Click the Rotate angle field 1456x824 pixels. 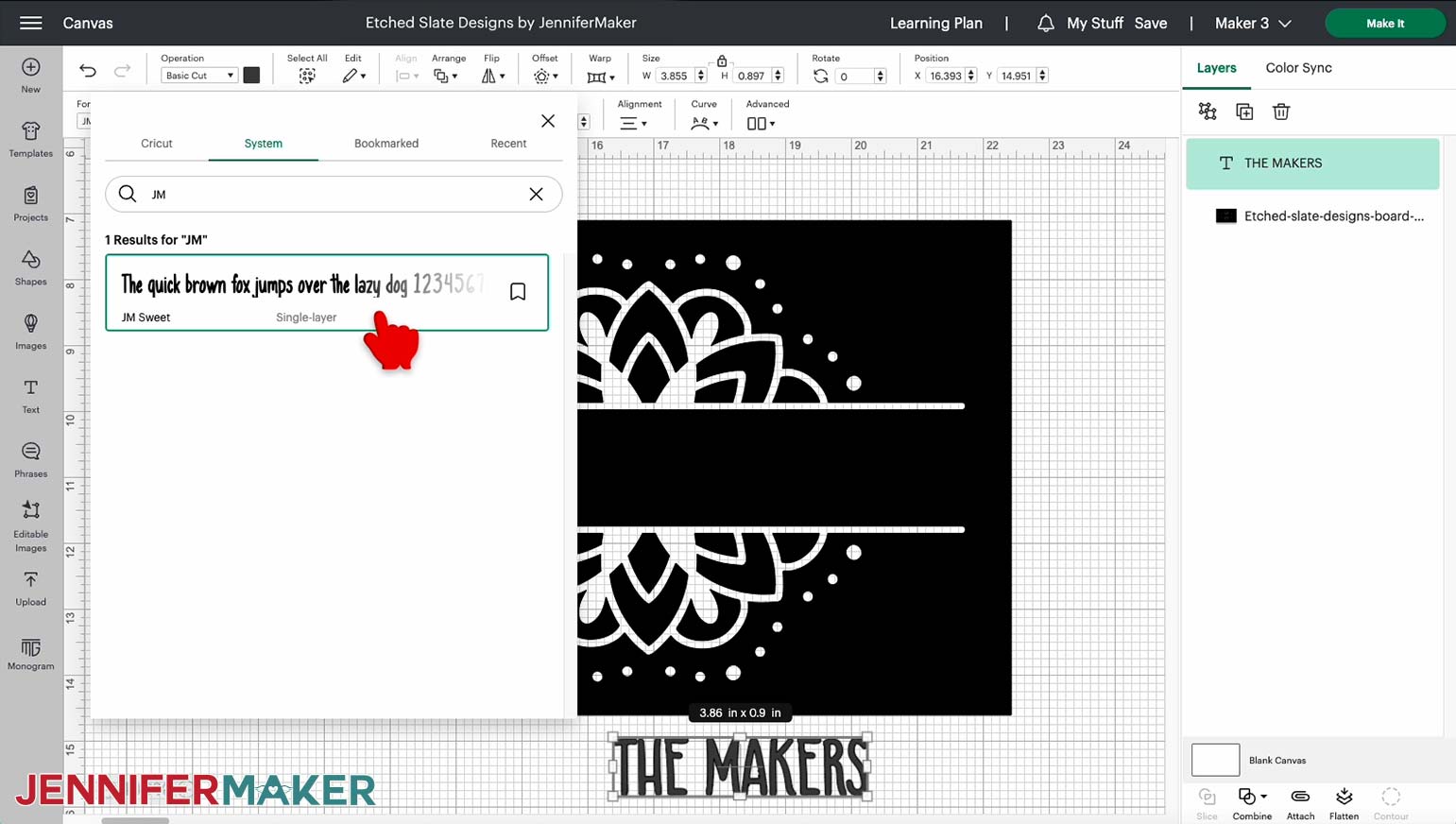tap(854, 76)
